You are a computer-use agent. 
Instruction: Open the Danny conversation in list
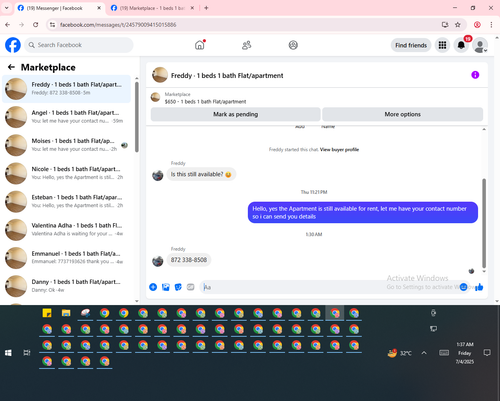pos(66,286)
